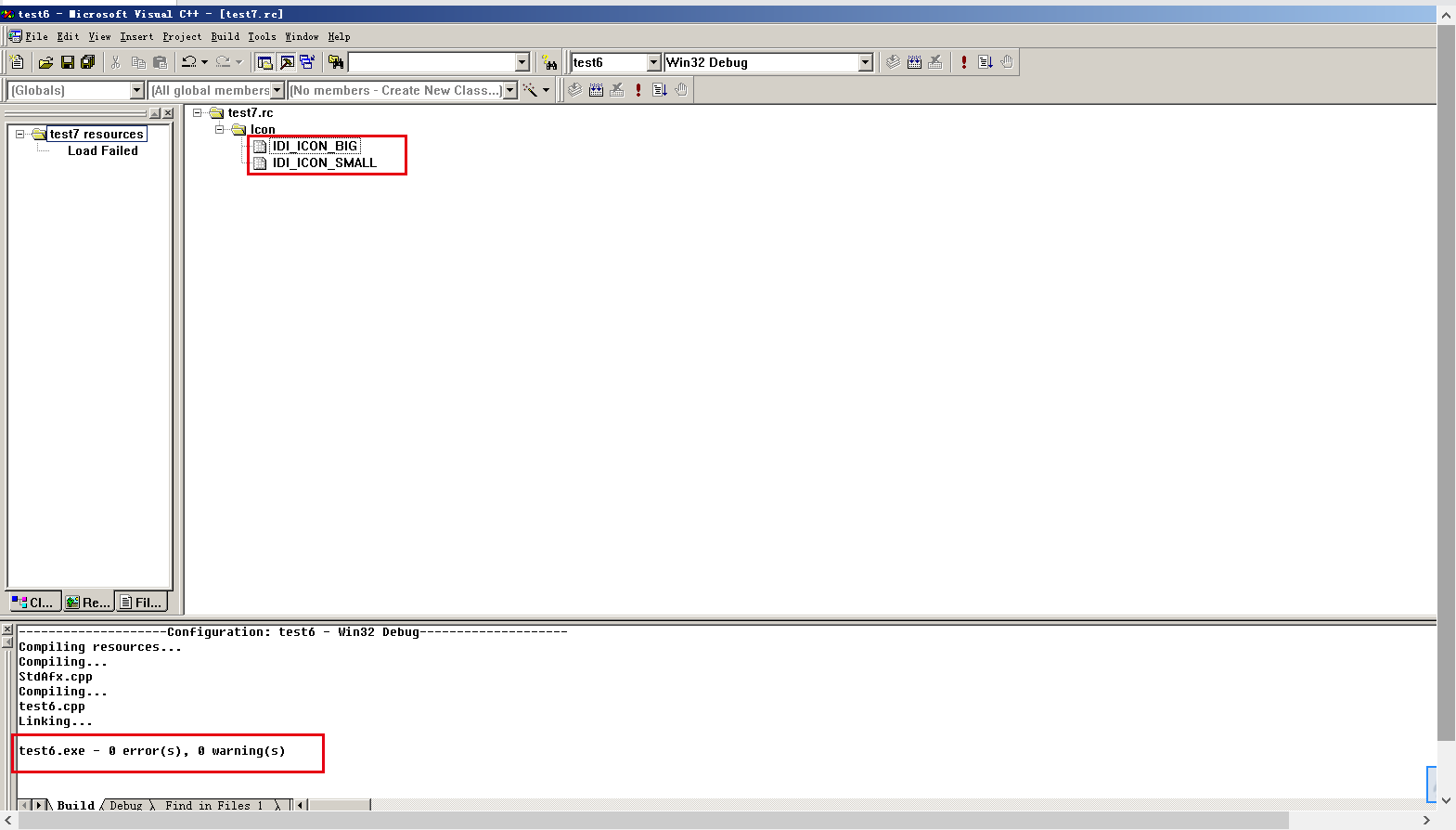Switch to the FileView tab
This screenshot has height=830, width=1456.
coord(142,602)
